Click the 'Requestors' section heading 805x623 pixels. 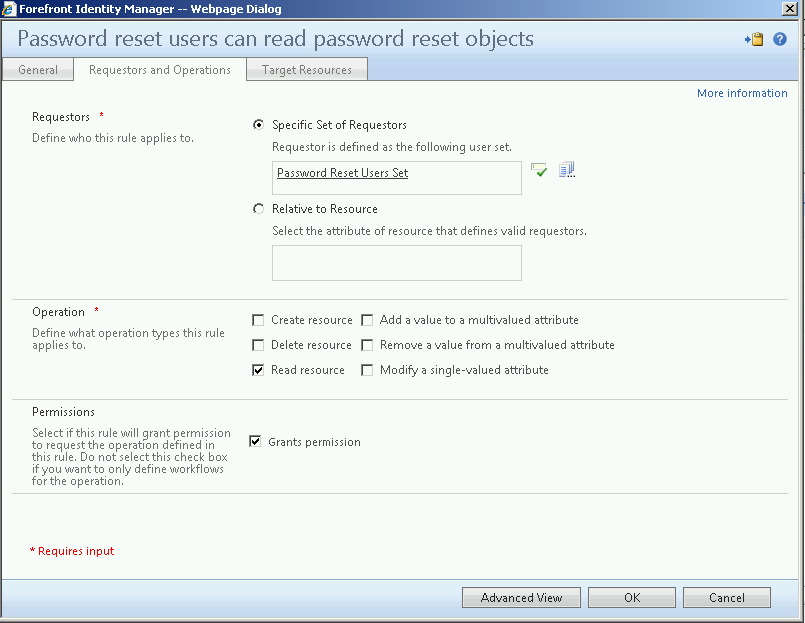(x=61, y=117)
